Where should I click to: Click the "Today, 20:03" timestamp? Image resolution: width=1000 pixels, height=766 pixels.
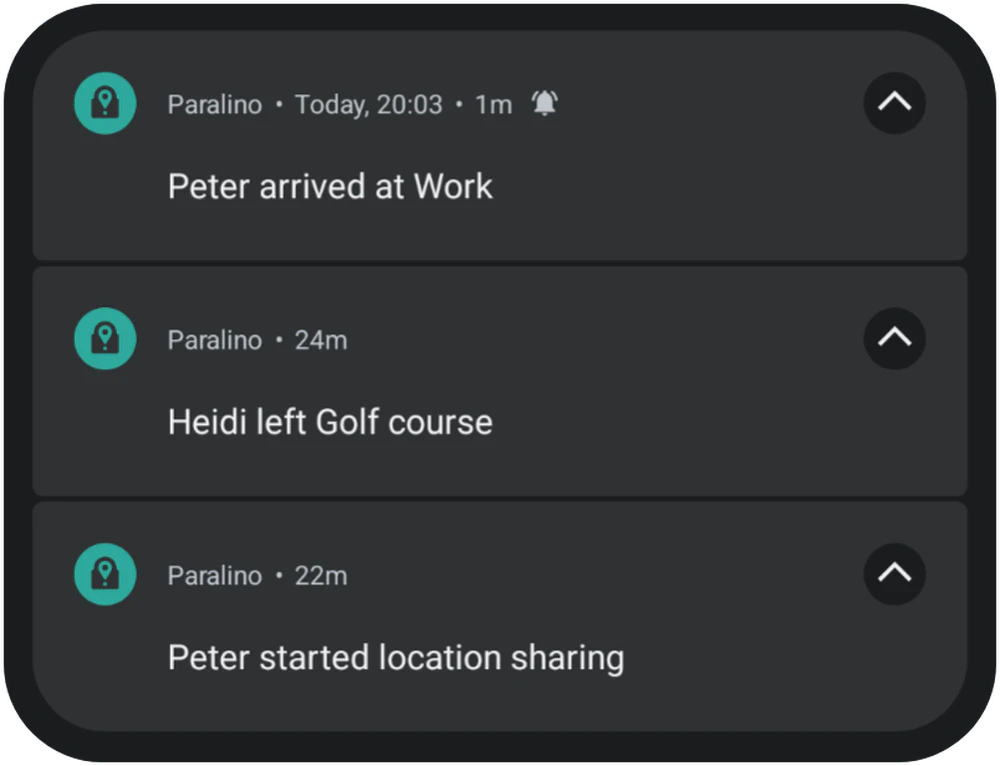[368, 105]
